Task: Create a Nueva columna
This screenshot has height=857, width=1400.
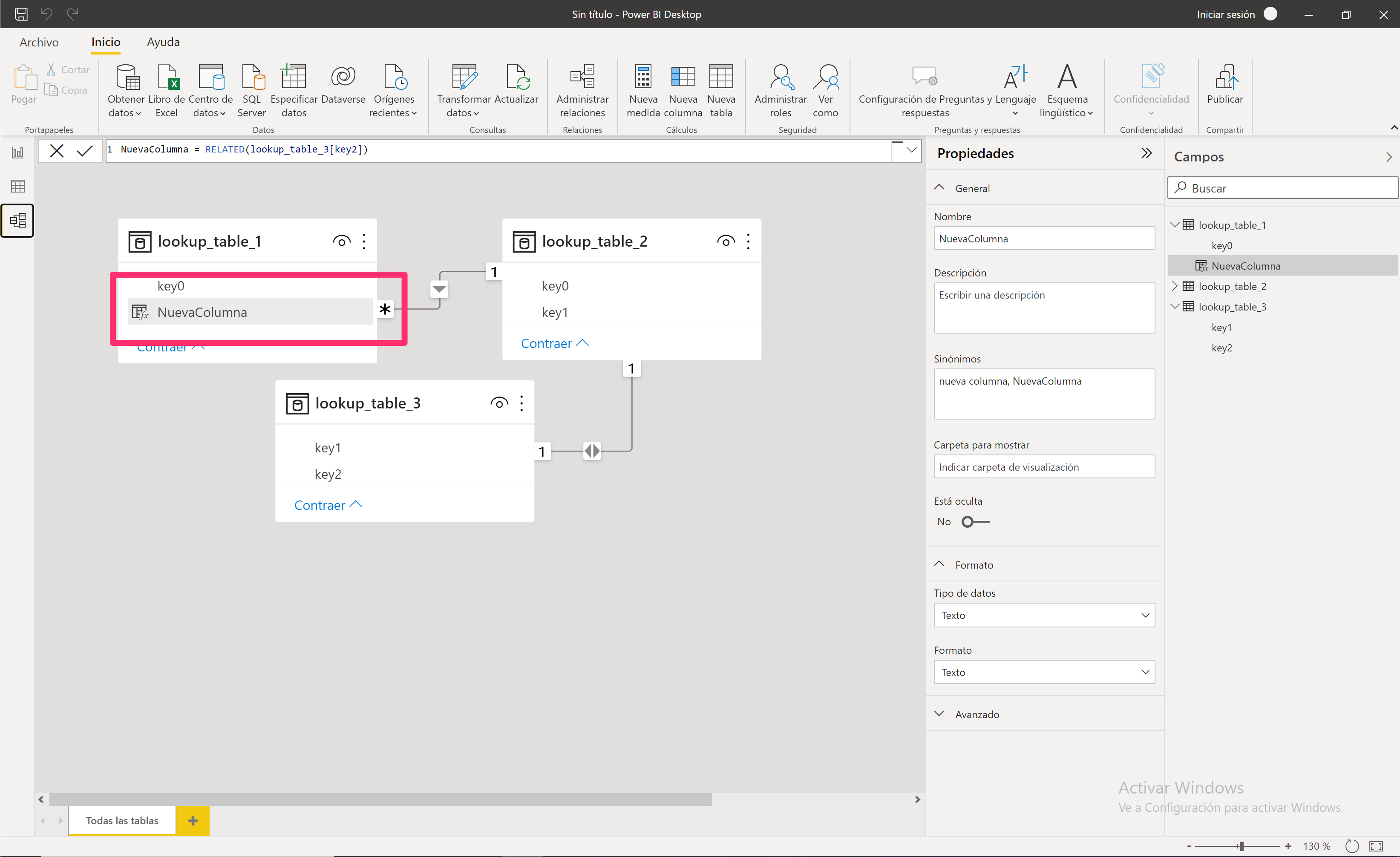Action: click(x=683, y=91)
